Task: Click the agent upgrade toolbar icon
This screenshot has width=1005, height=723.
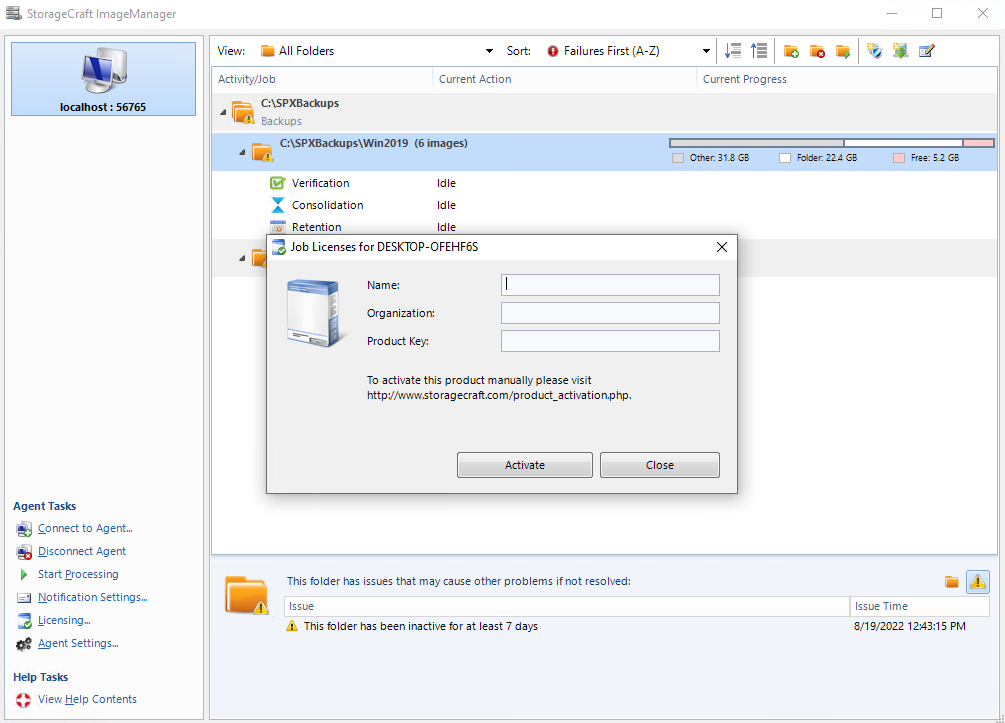Action: point(900,50)
